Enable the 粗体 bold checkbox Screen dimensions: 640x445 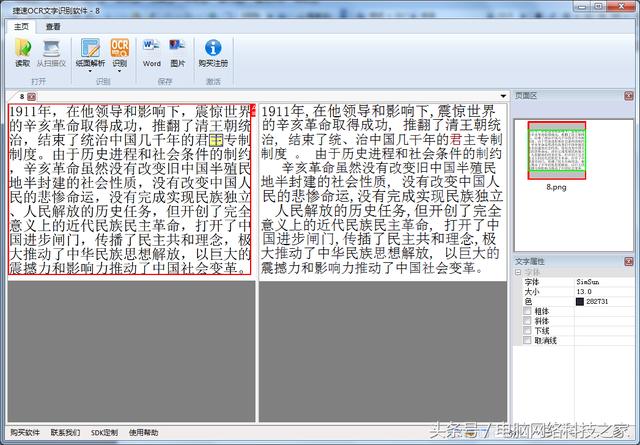[526, 311]
